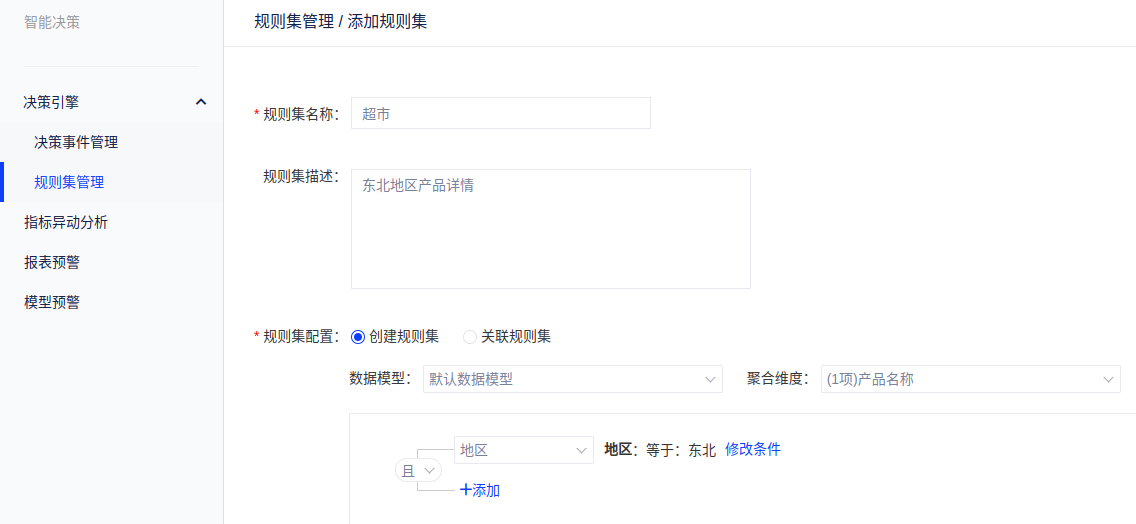Click the 修改条件 link
This screenshot has width=1136, height=524.
click(x=752, y=449)
